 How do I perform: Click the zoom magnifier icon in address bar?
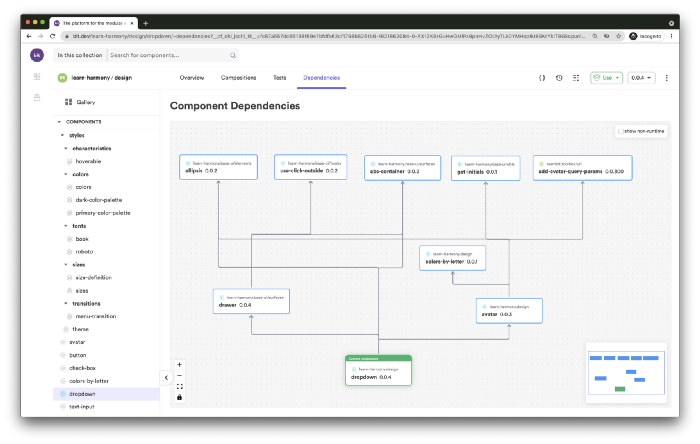pos(595,36)
